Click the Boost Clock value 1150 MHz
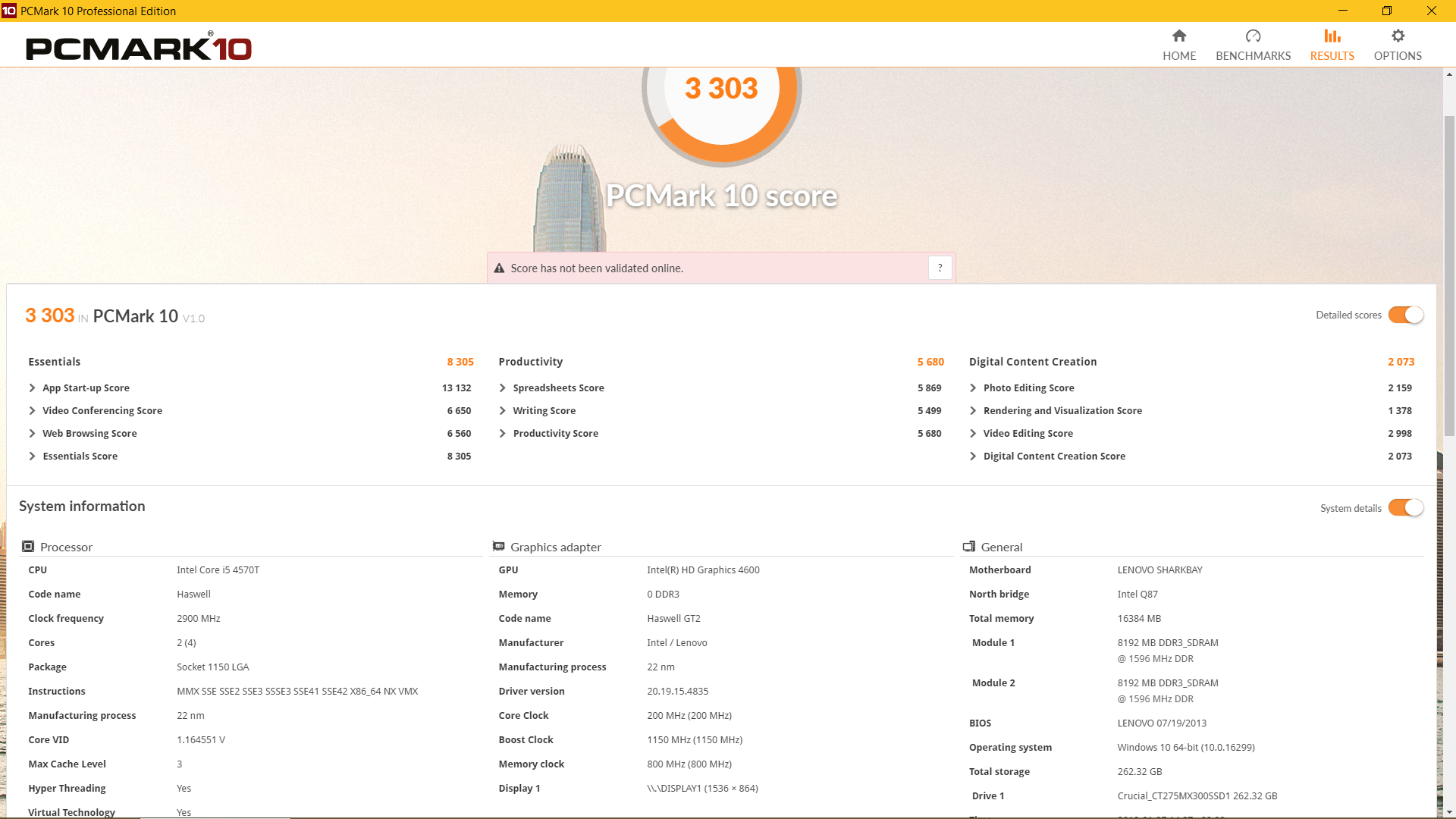 (695, 739)
